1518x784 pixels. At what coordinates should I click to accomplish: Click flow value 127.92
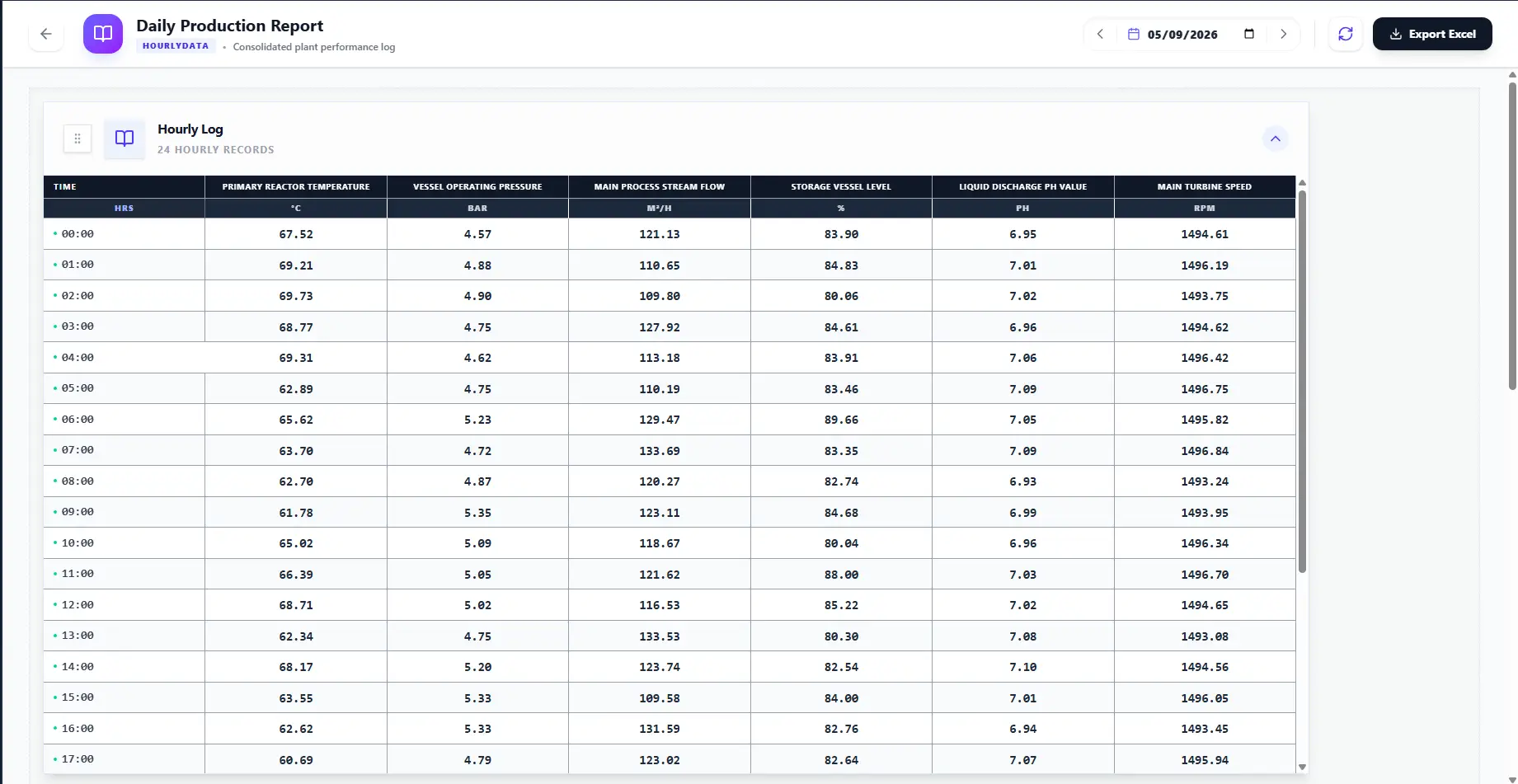point(660,327)
